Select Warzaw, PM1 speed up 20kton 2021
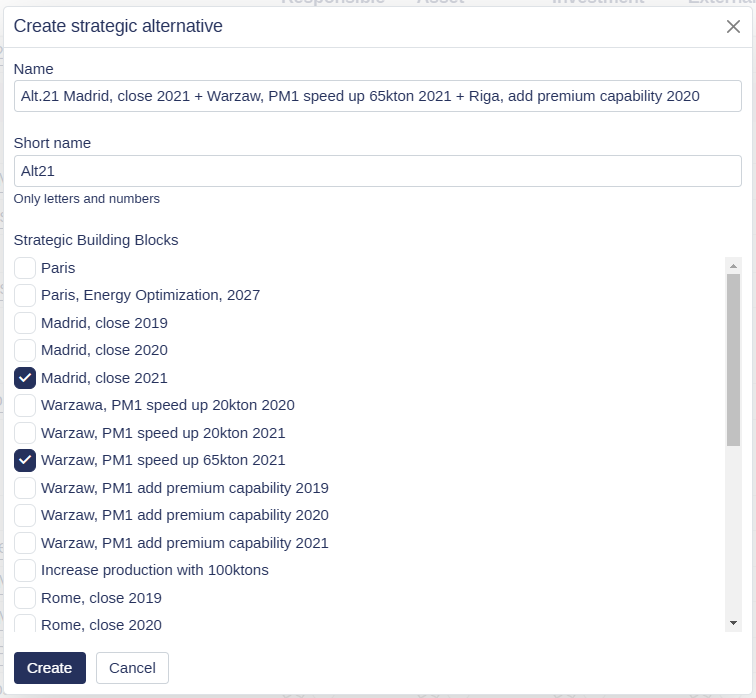756x698 pixels. click(25, 433)
